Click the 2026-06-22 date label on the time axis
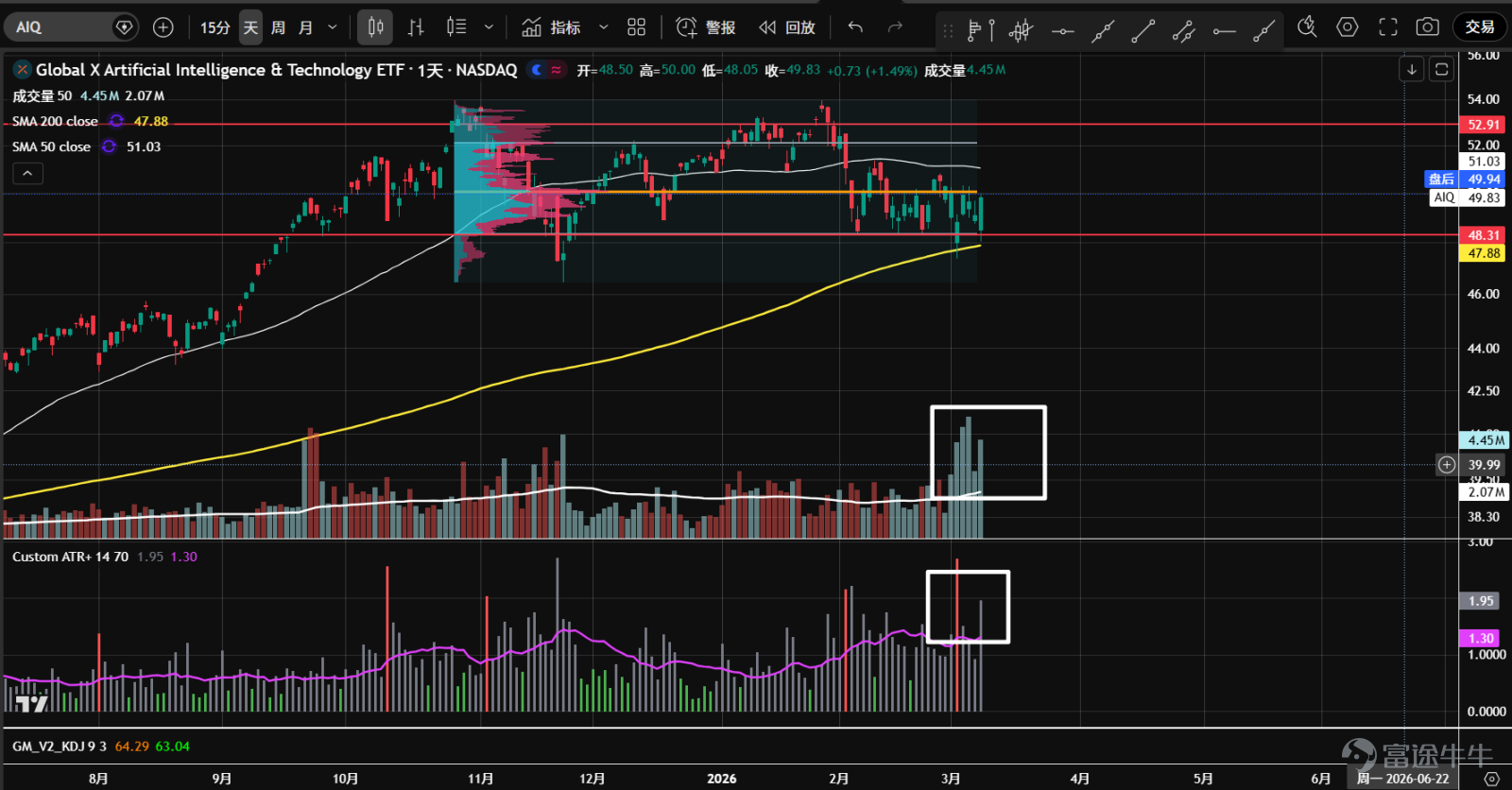The height and width of the screenshot is (790, 1512). [1403, 779]
